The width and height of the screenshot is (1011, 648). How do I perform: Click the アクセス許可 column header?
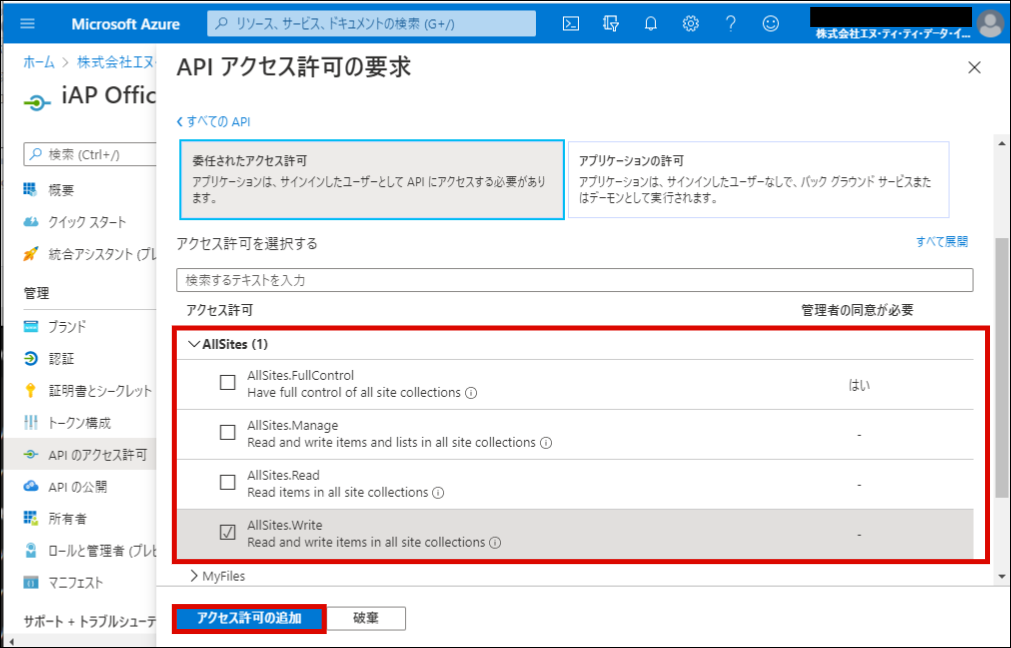click(x=220, y=310)
